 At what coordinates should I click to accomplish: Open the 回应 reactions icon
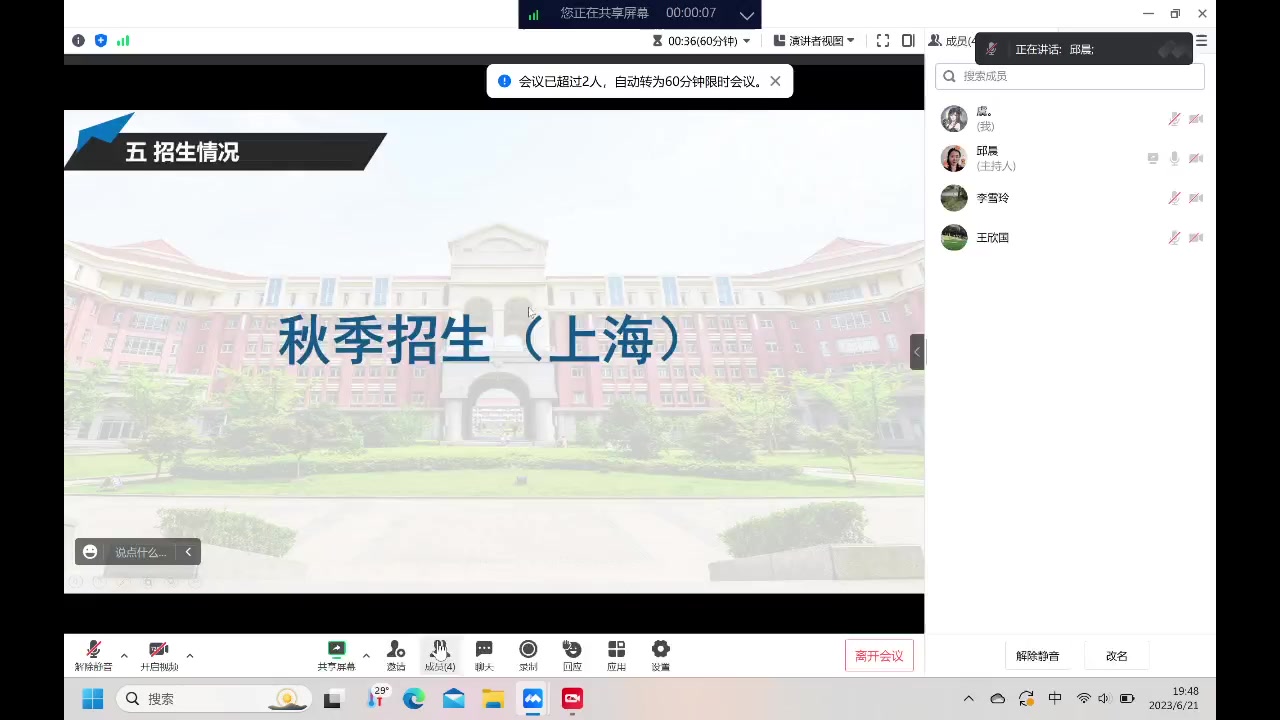click(572, 656)
